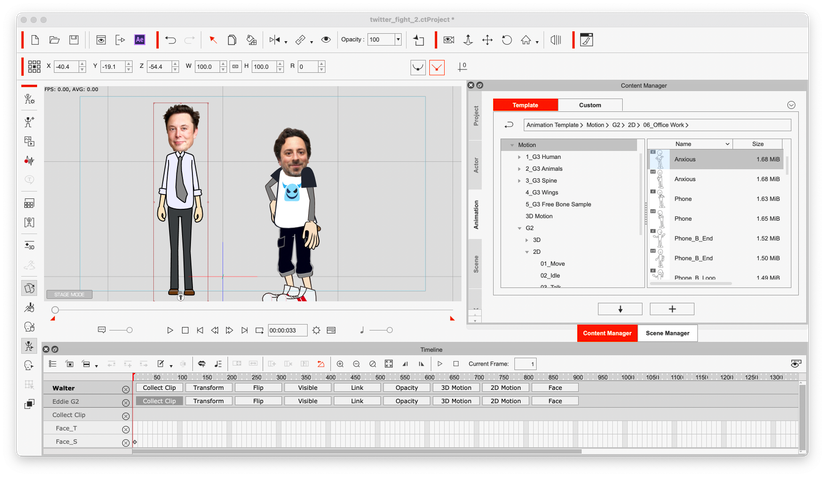Open the link tool dropdown arrow
This screenshot has width=825, height=477.
click(311, 42)
